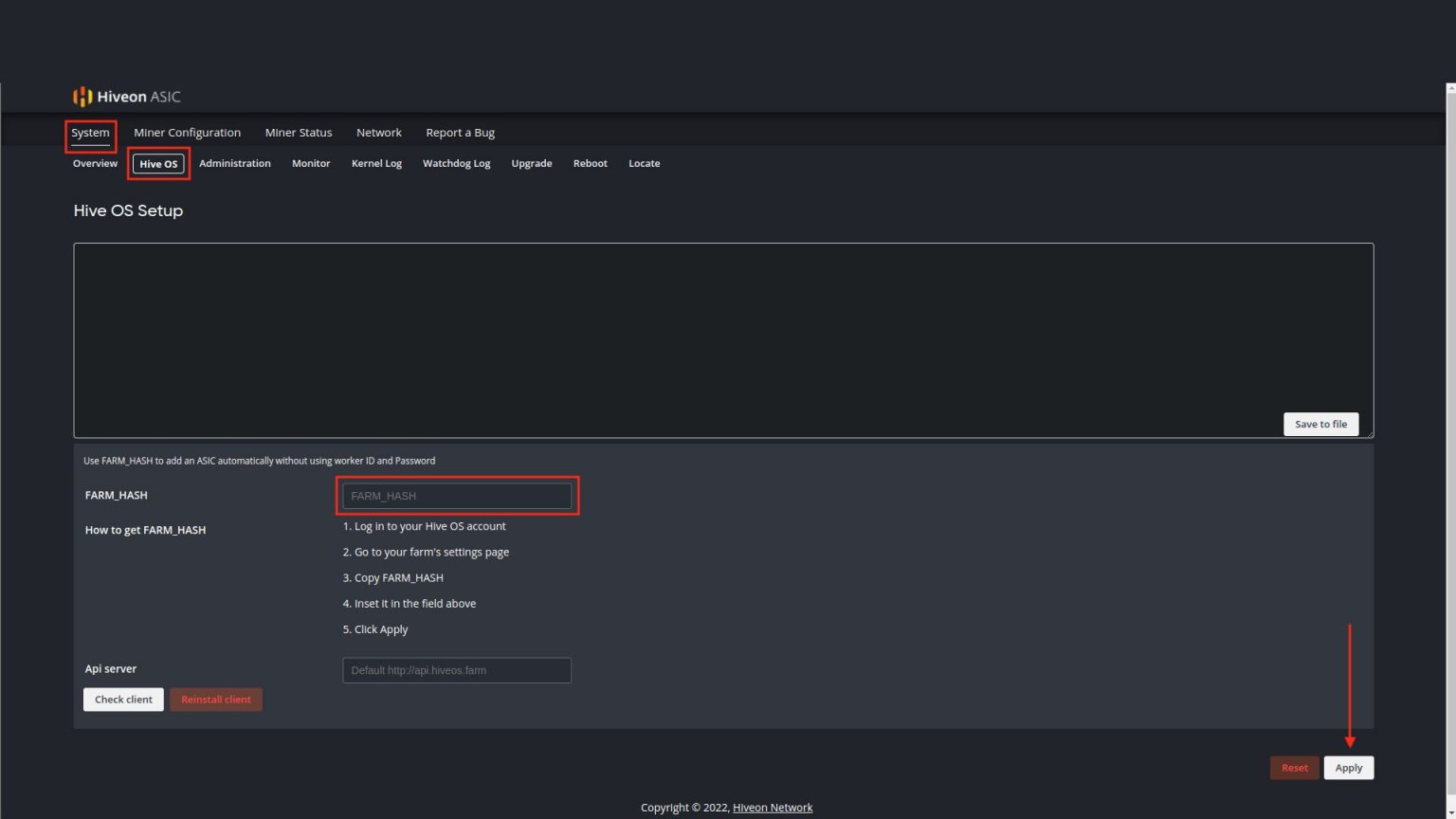Select the Overview subtab
This screenshot has height=819, width=1456.
coord(95,164)
